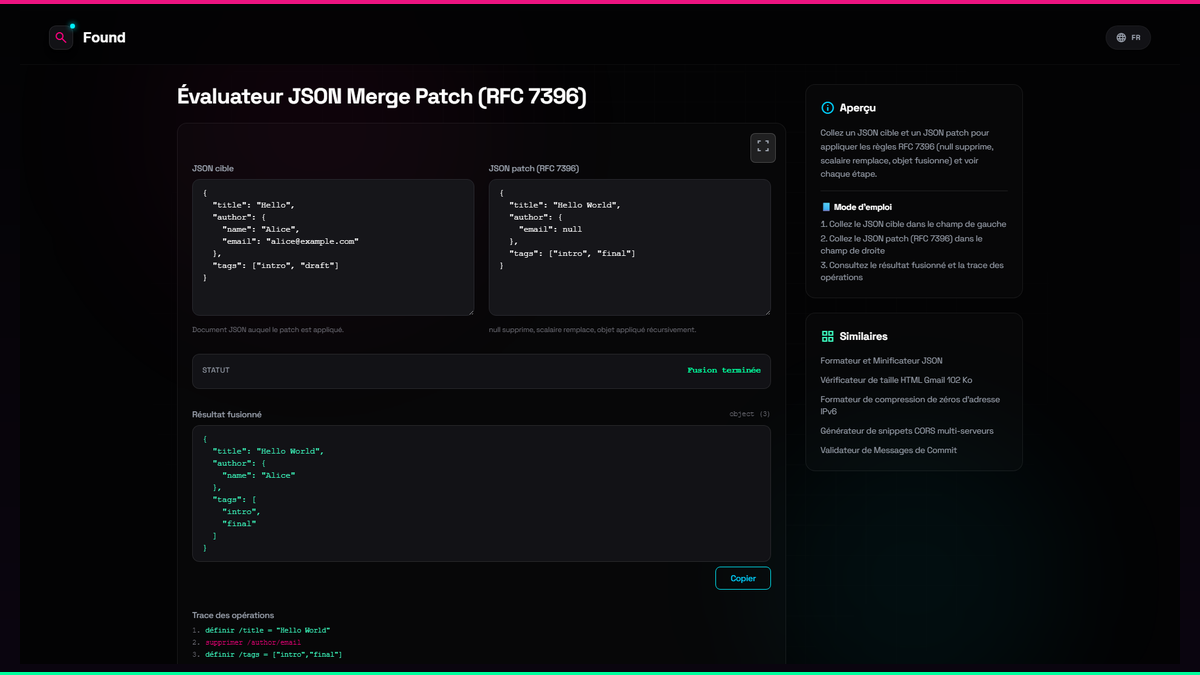The height and width of the screenshot is (675, 1200).
Task: Click step '1. Collez le JSON cible'
Action: (x=913, y=224)
